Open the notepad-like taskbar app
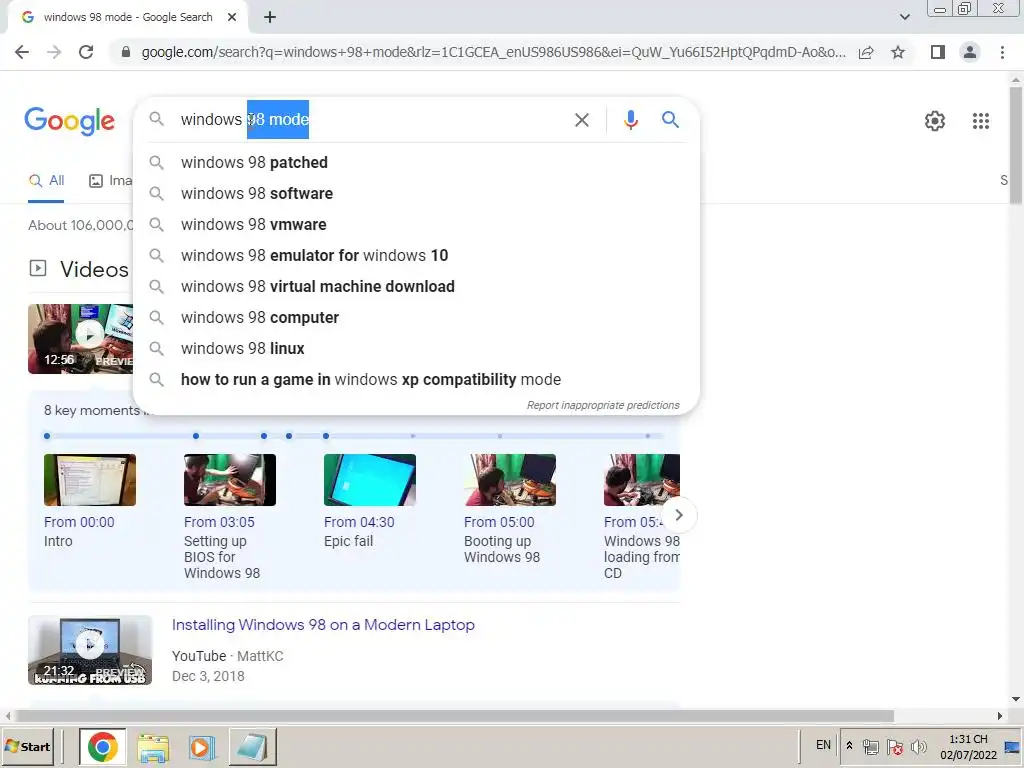Screen dimensions: 1024x768 click(252, 747)
